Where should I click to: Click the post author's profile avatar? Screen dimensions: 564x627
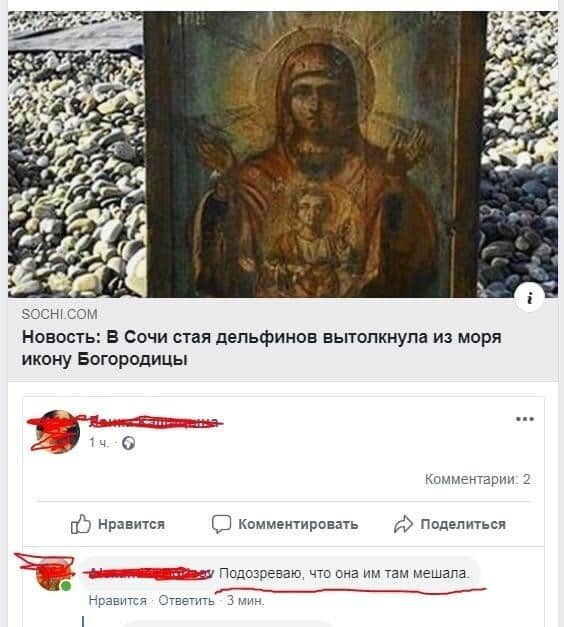(57, 432)
